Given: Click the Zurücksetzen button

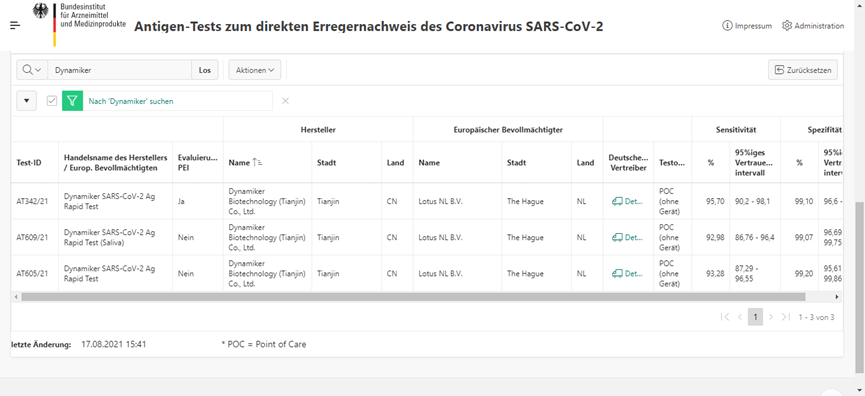Looking at the screenshot, I should (803, 70).
